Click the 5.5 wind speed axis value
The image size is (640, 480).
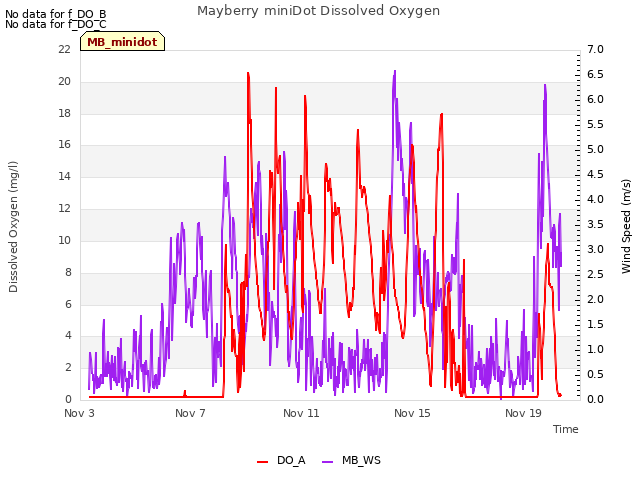[x=595, y=124]
